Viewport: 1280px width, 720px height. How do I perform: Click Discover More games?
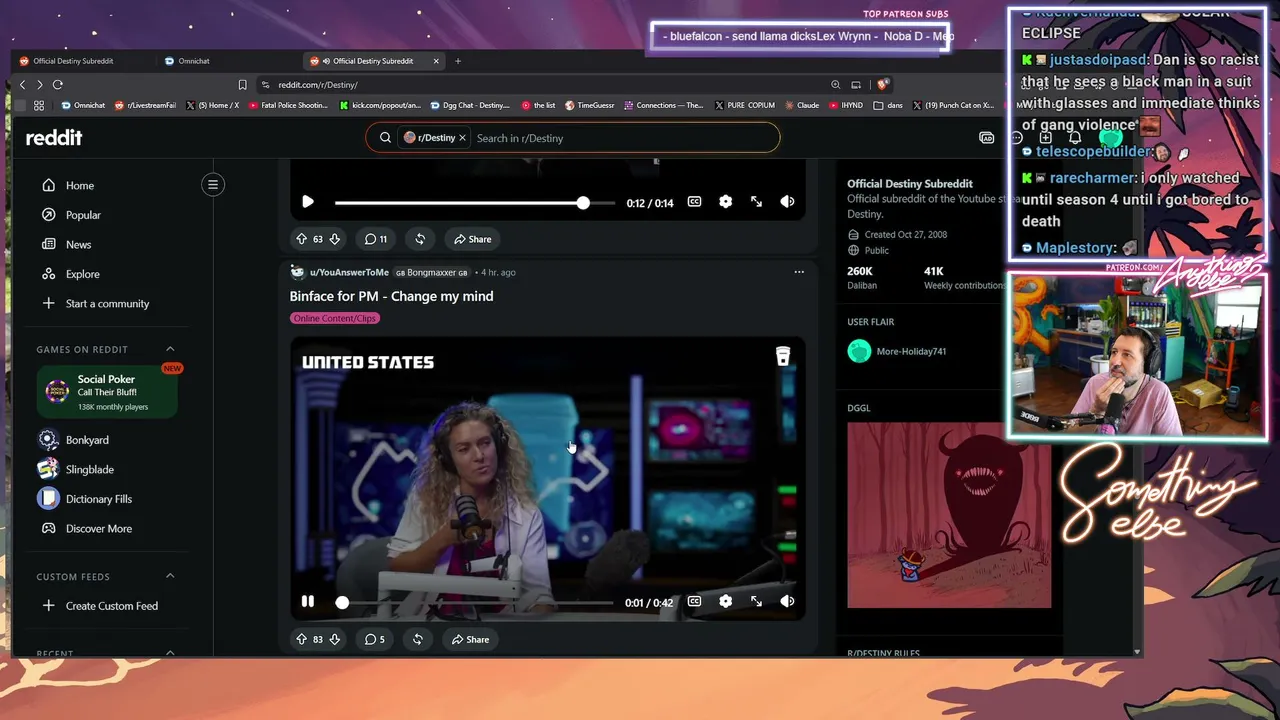(98, 528)
